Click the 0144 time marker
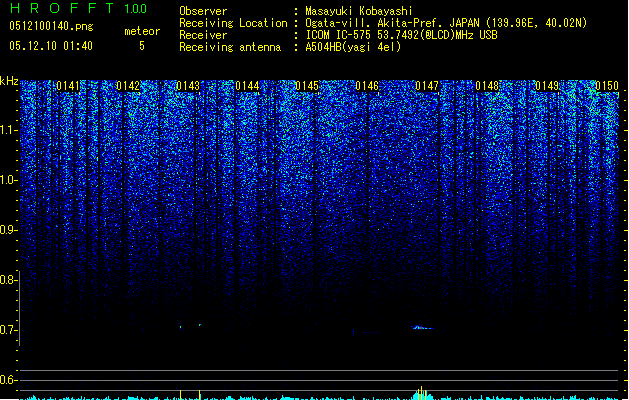The width and height of the screenshot is (629, 400). point(248,86)
